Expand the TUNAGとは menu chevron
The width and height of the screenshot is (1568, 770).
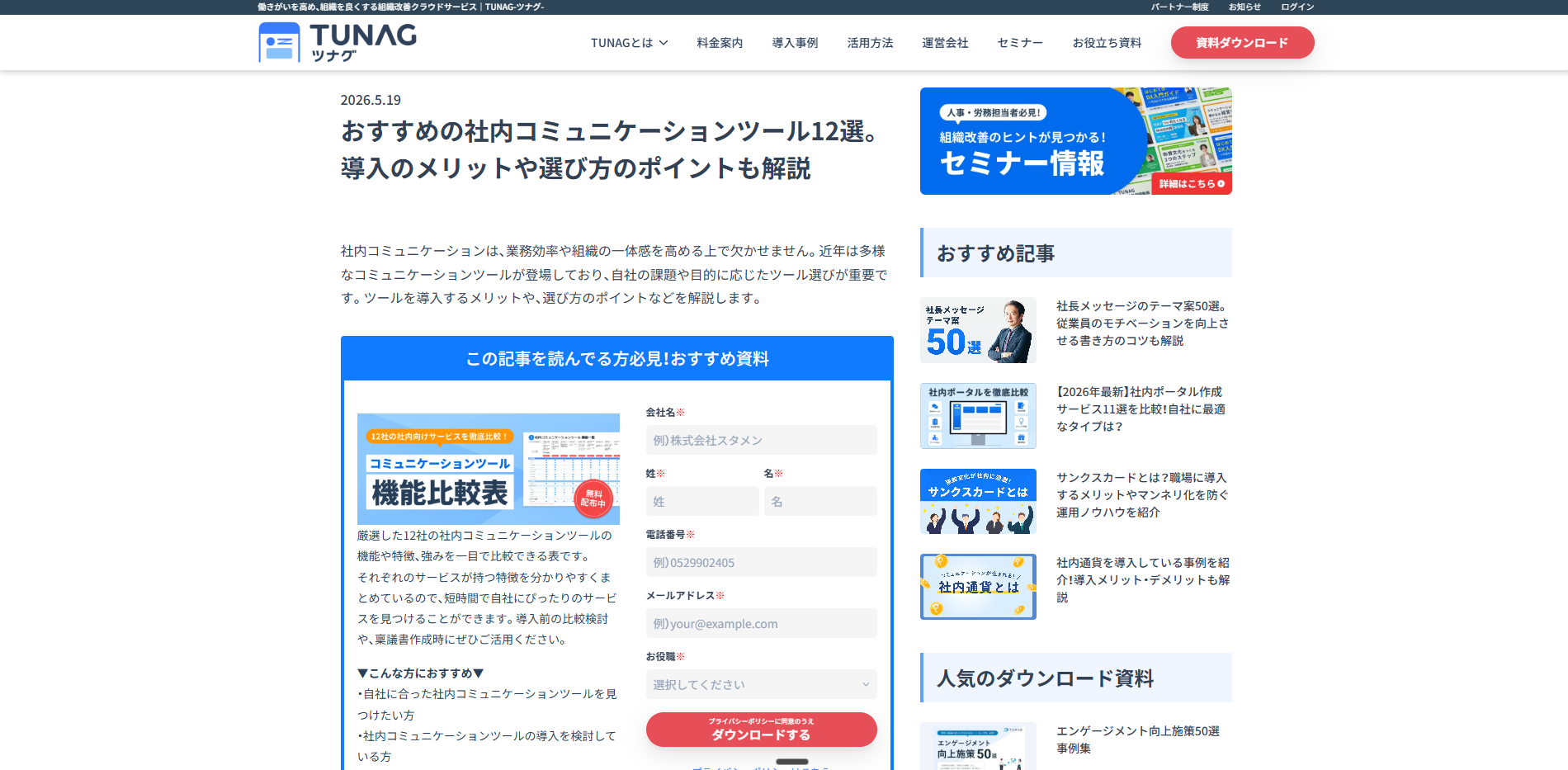664,43
